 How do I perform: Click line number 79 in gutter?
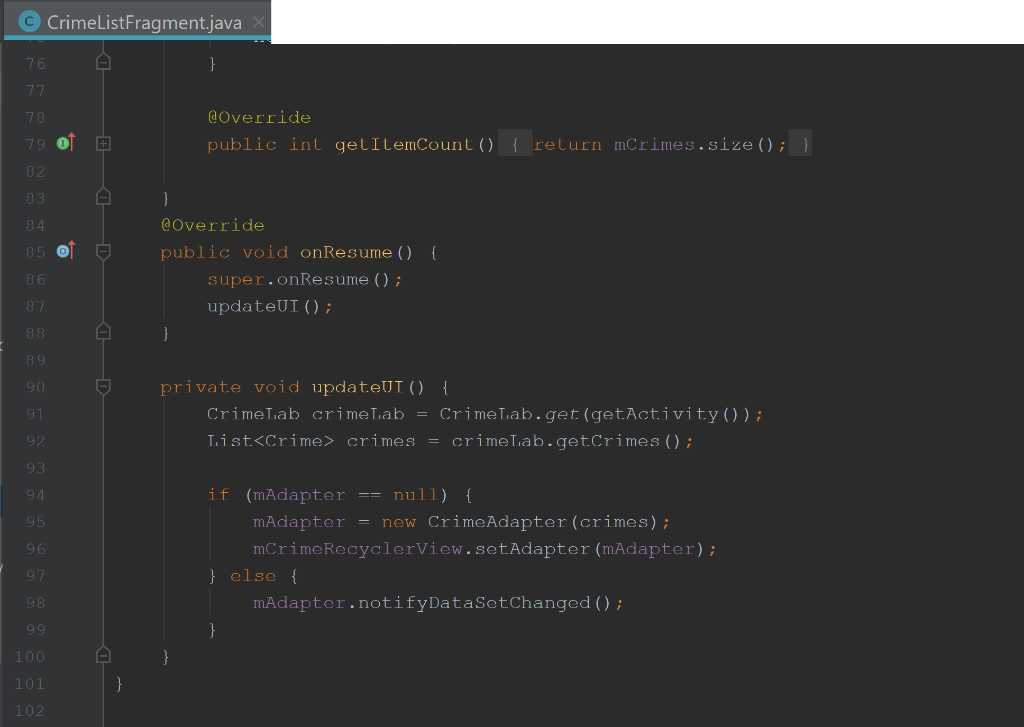click(35, 144)
